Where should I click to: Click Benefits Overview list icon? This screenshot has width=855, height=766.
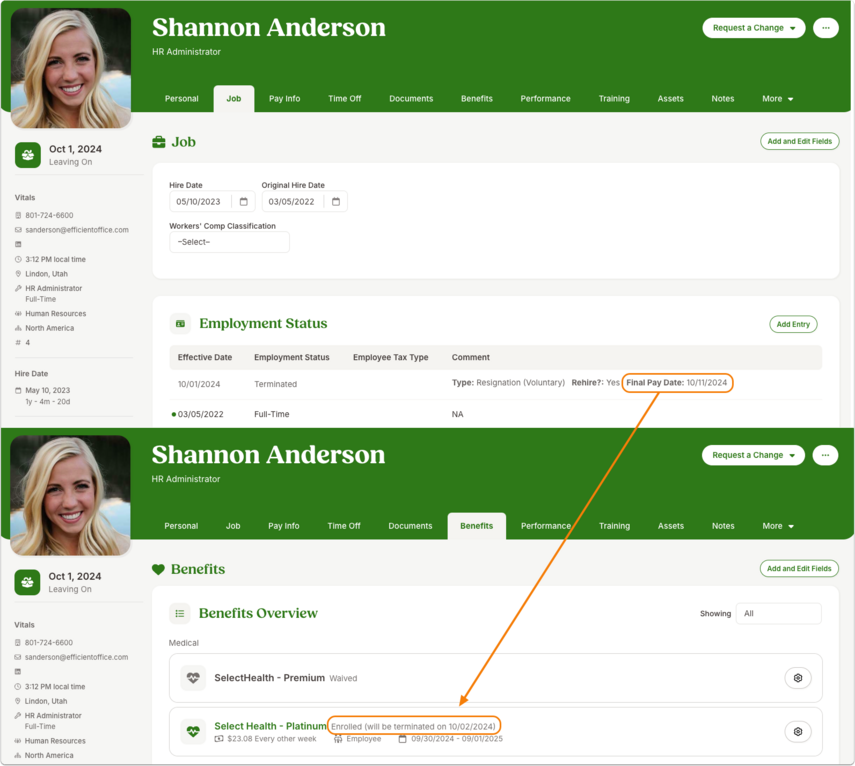[x=179, y=613]
